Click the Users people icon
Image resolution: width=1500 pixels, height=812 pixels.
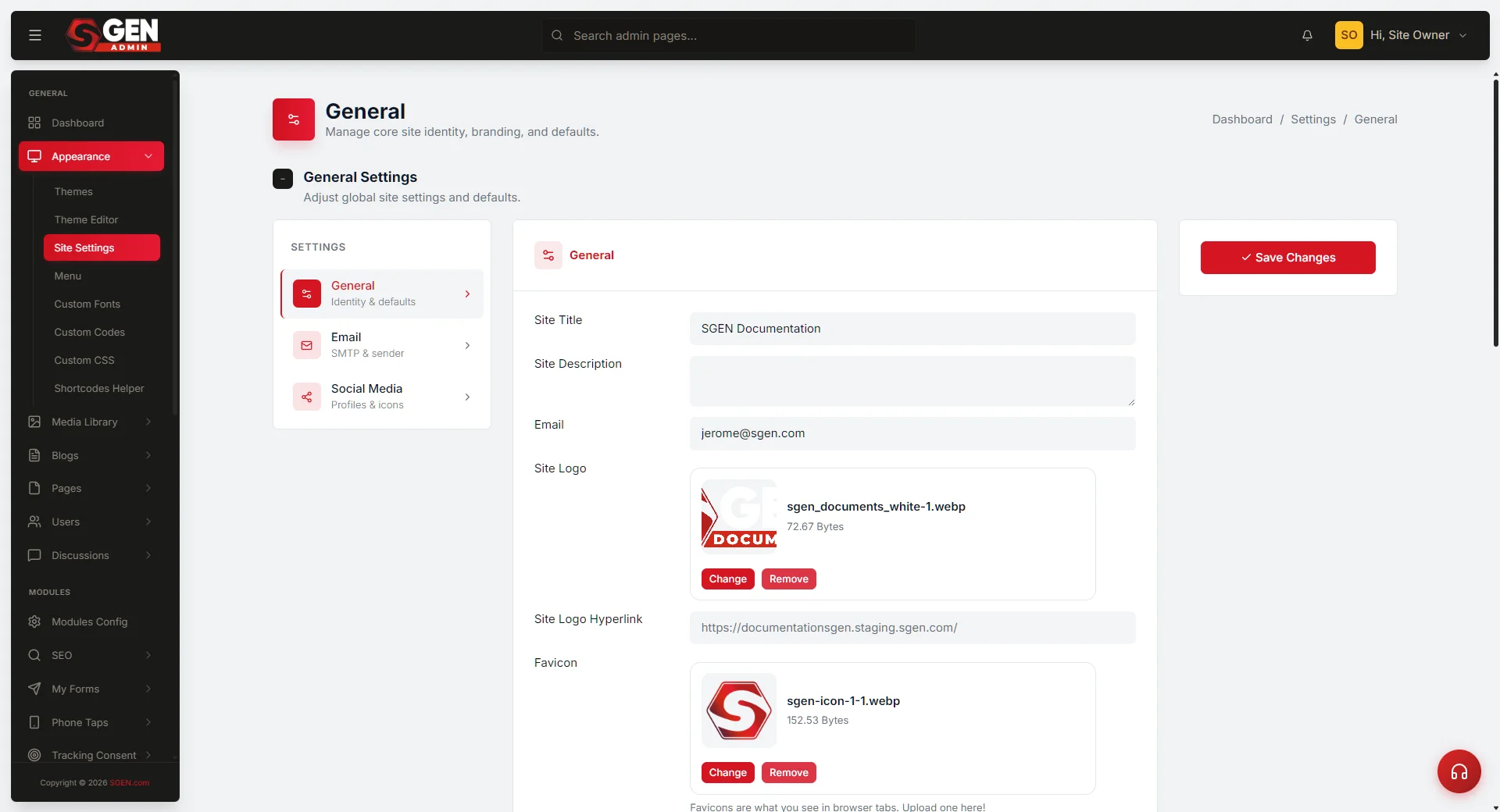click(34, 522)
